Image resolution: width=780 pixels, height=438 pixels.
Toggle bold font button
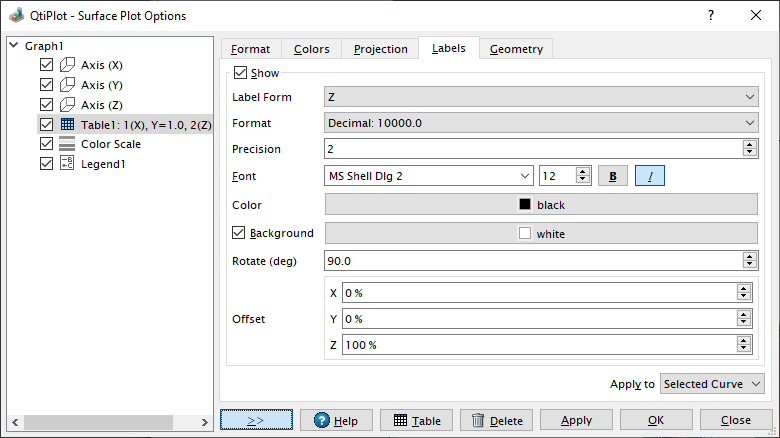click(x=612, y=176)
